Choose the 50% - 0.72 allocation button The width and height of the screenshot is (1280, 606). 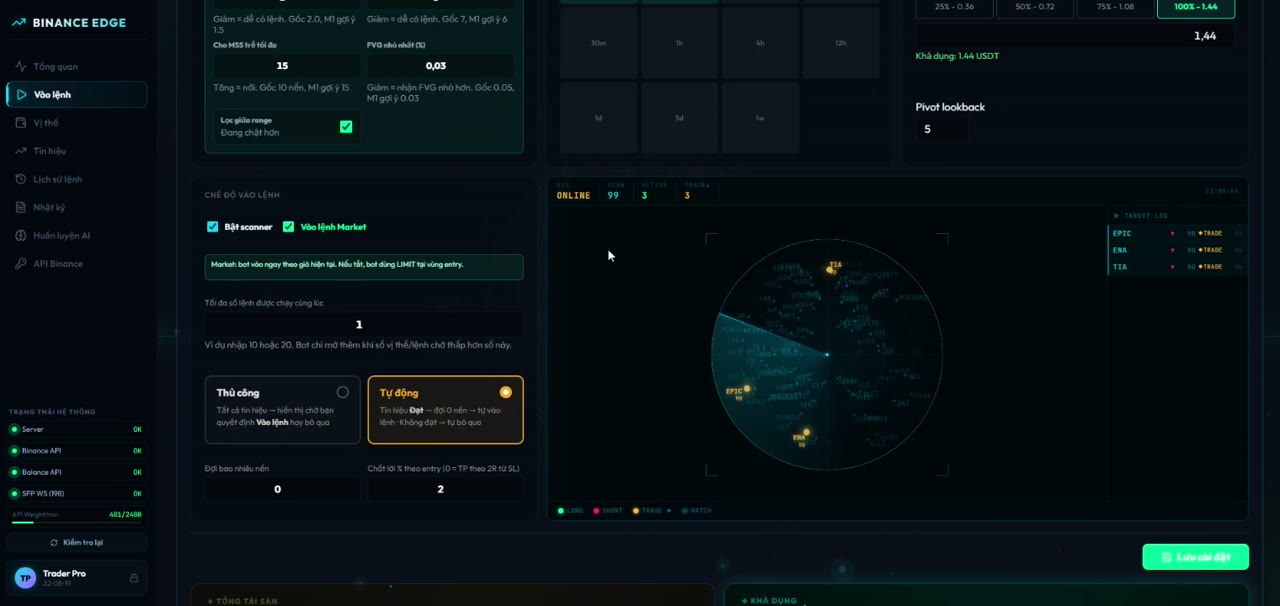pos(1035,8)
